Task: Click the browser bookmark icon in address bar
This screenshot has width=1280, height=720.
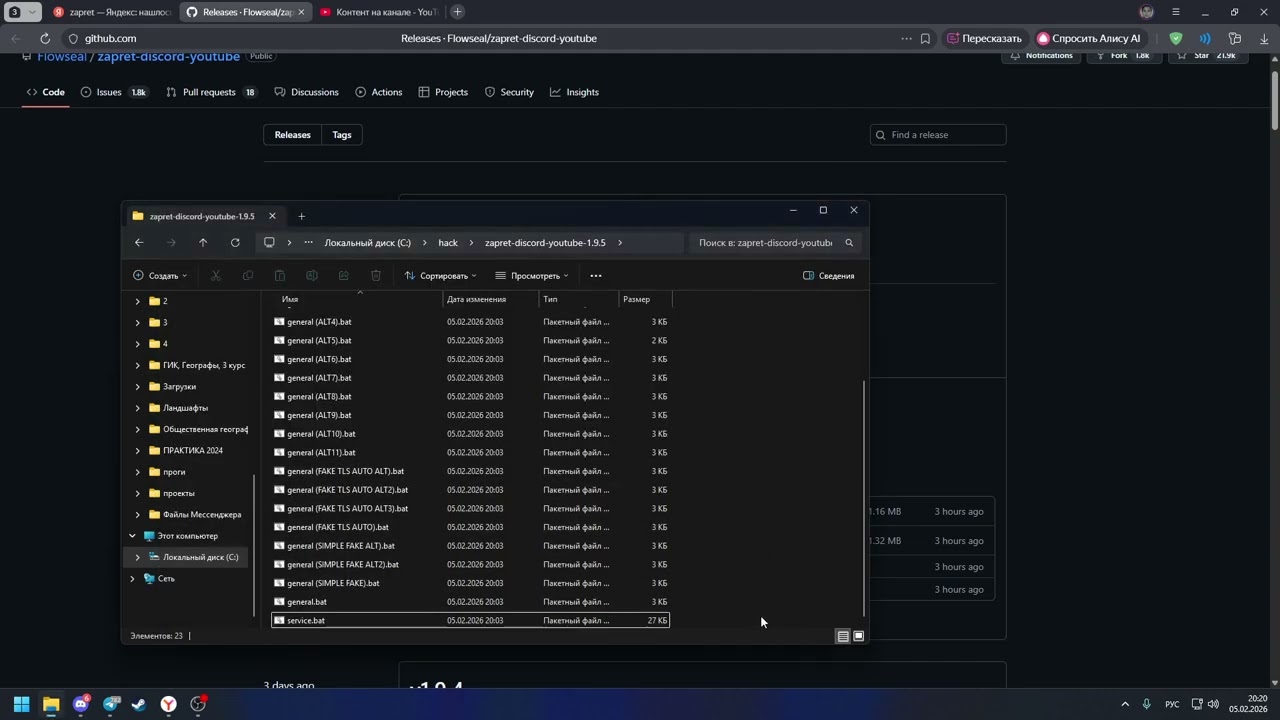Action: [925, 39]
